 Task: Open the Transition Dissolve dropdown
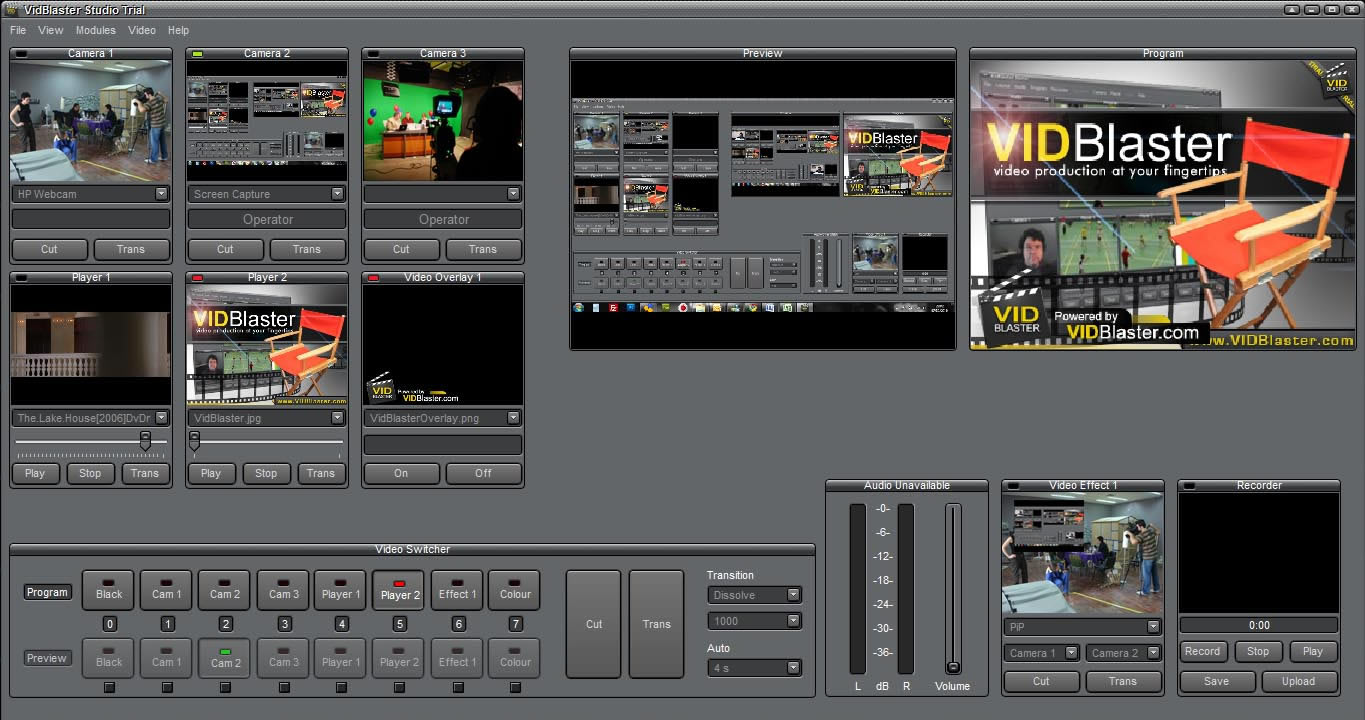tap(754, 595)
